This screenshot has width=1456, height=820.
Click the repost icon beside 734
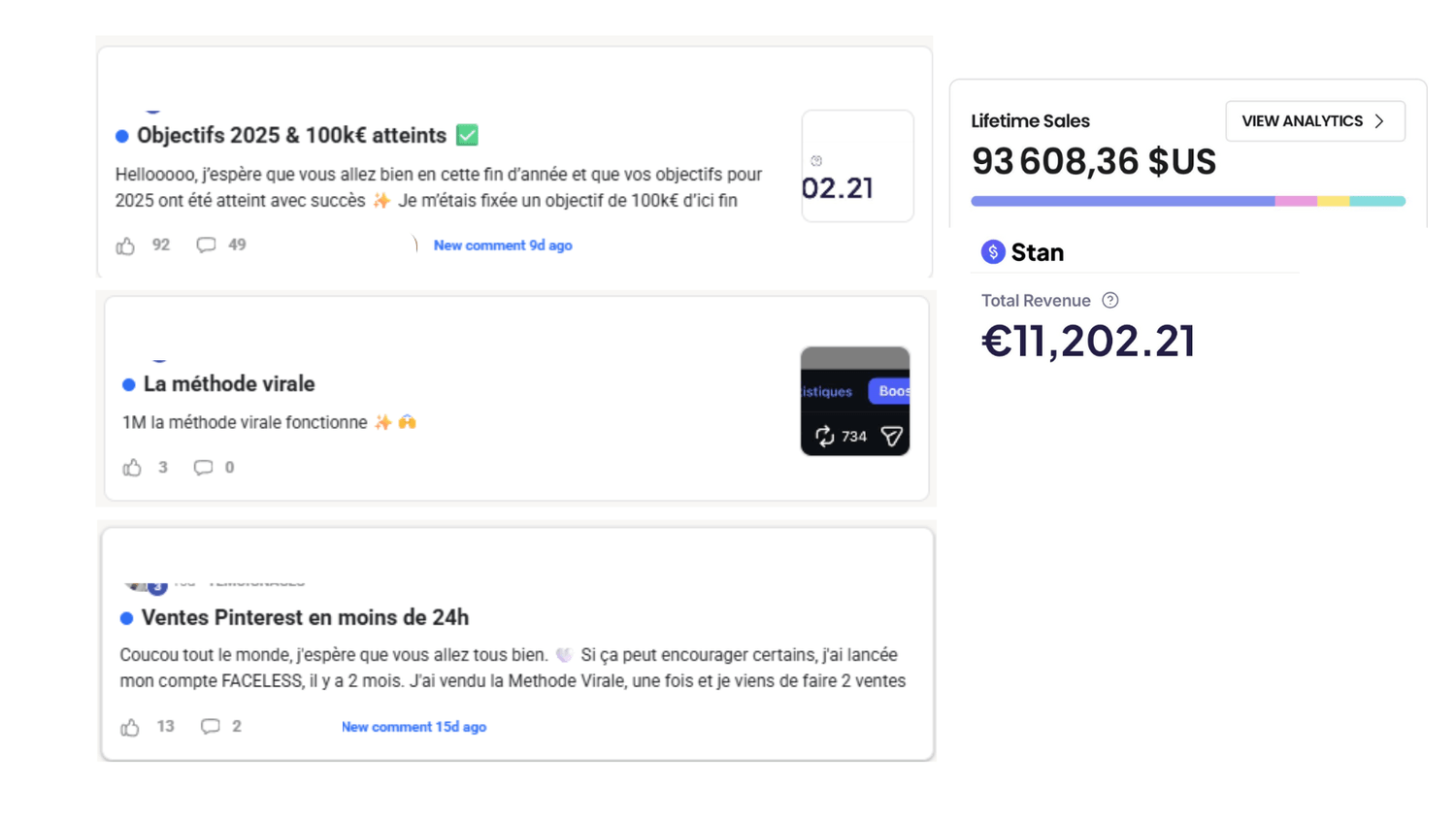click(824, 437)
